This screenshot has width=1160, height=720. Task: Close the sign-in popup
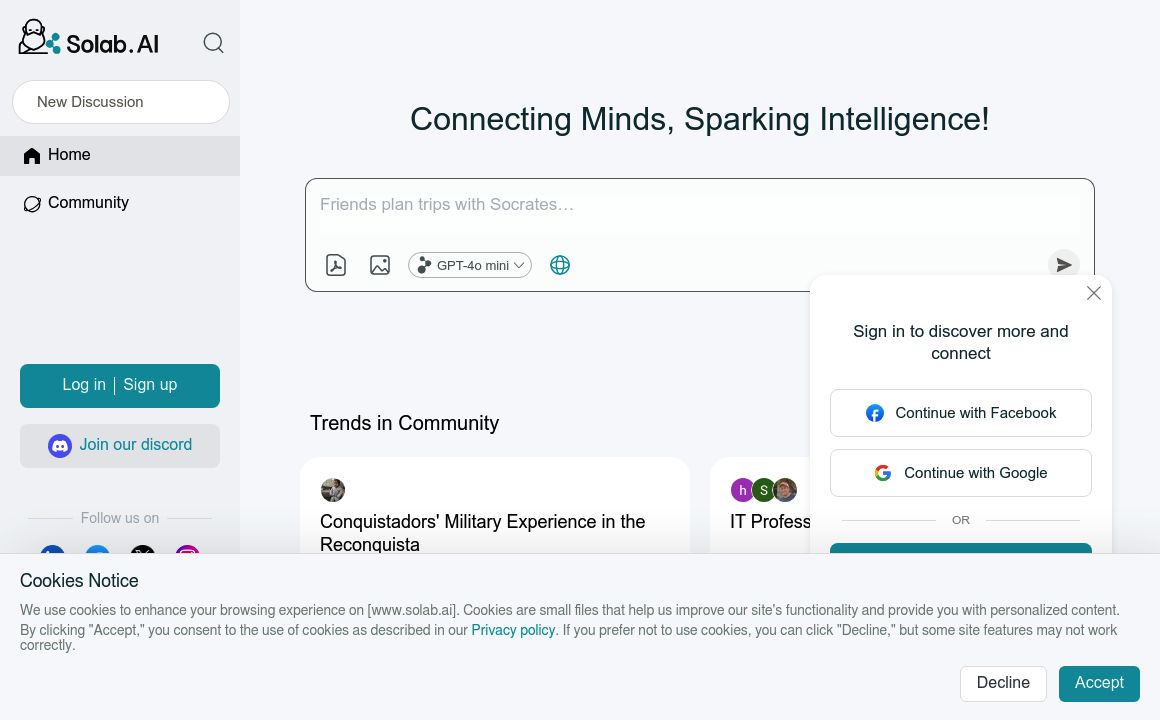pyautogui.click(x=1094, y=293)
